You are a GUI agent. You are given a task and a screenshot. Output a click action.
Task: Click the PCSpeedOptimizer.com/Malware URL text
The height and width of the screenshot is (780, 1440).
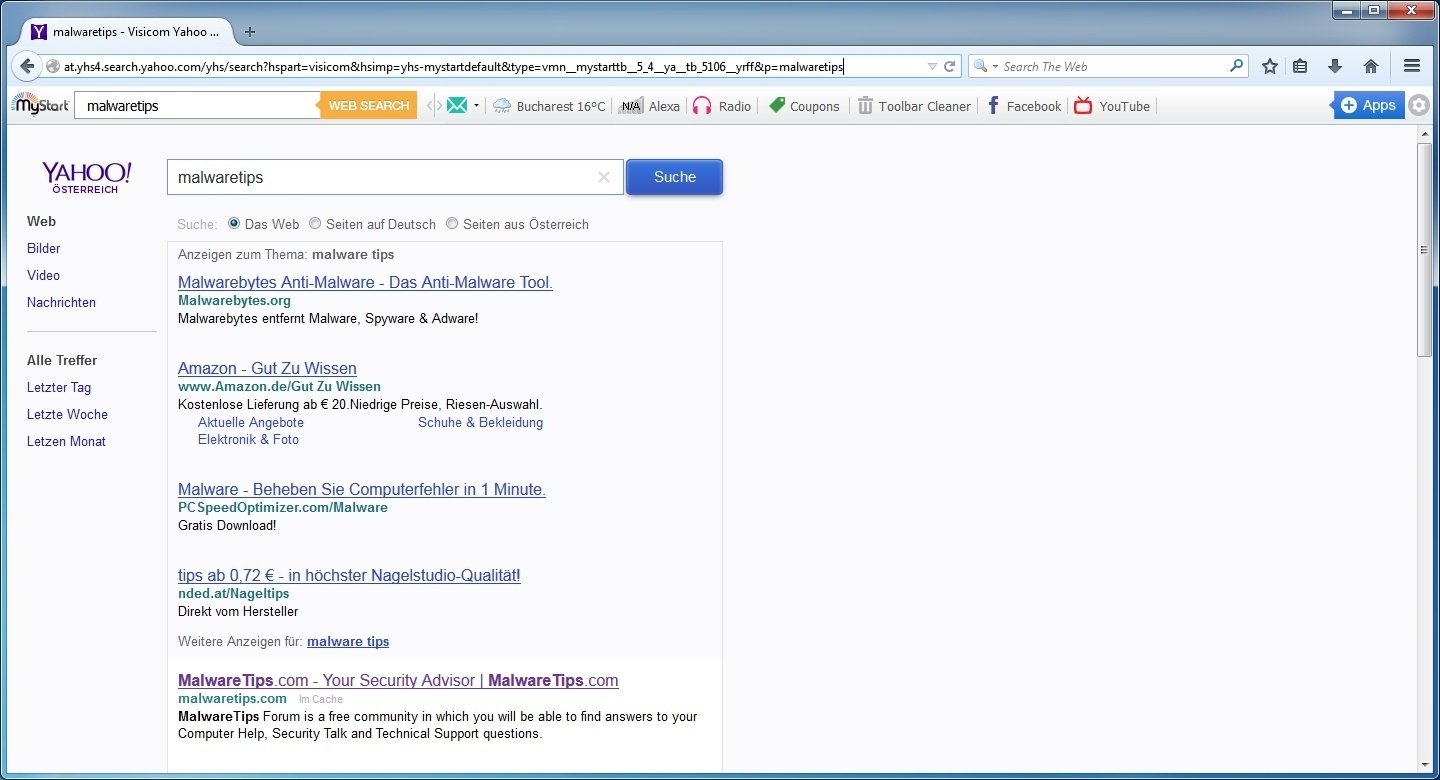(283, 507)
